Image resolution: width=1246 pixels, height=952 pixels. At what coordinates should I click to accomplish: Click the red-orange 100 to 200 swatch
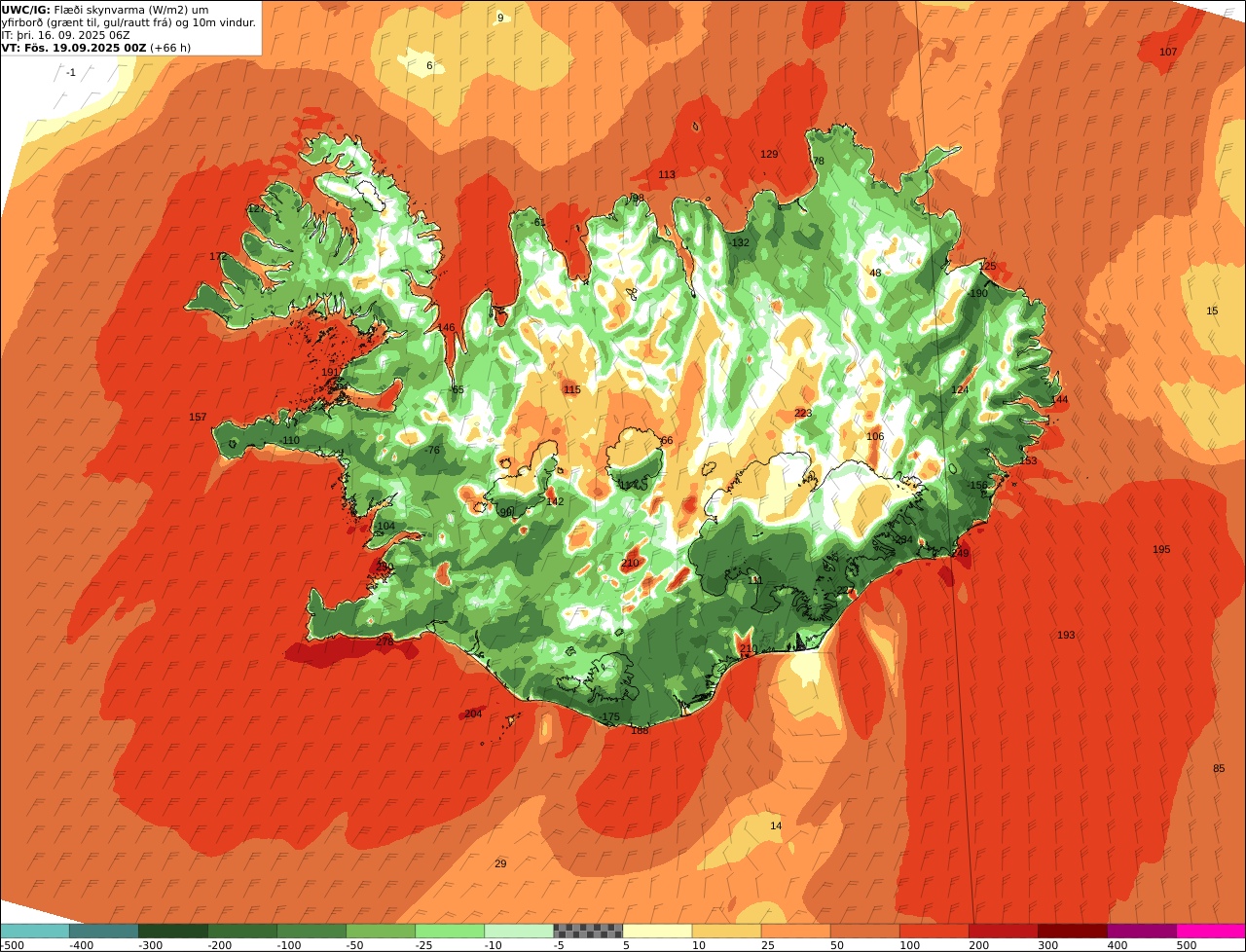pos(934,931)
